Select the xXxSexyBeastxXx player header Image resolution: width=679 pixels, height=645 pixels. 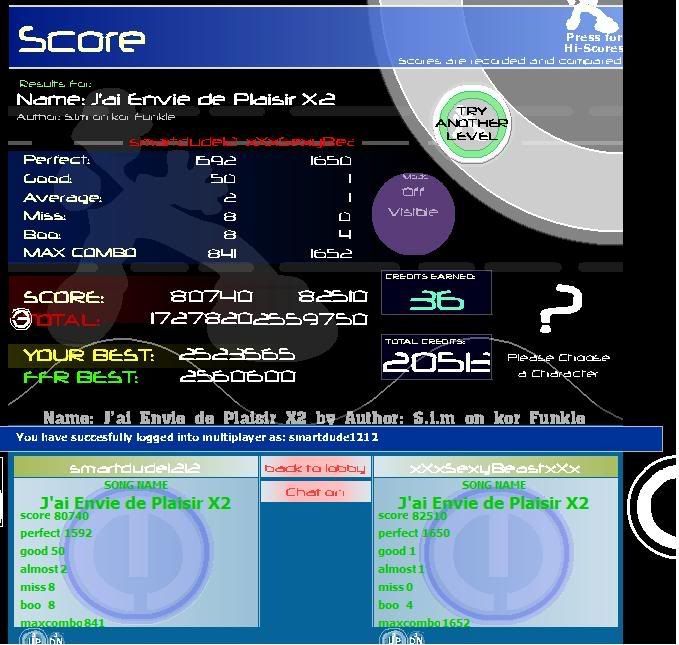pos(494,468)
